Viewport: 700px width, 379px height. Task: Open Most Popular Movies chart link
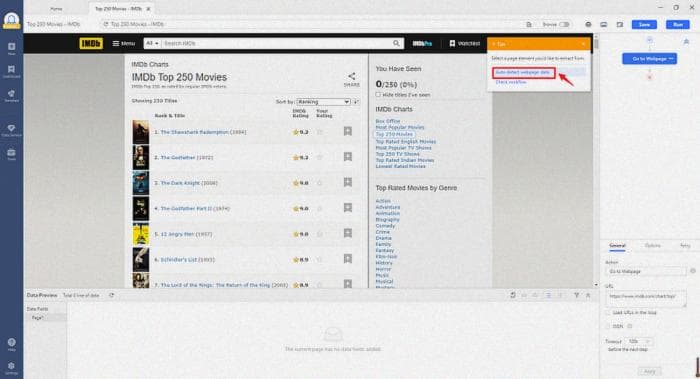[x=400, y=127]
